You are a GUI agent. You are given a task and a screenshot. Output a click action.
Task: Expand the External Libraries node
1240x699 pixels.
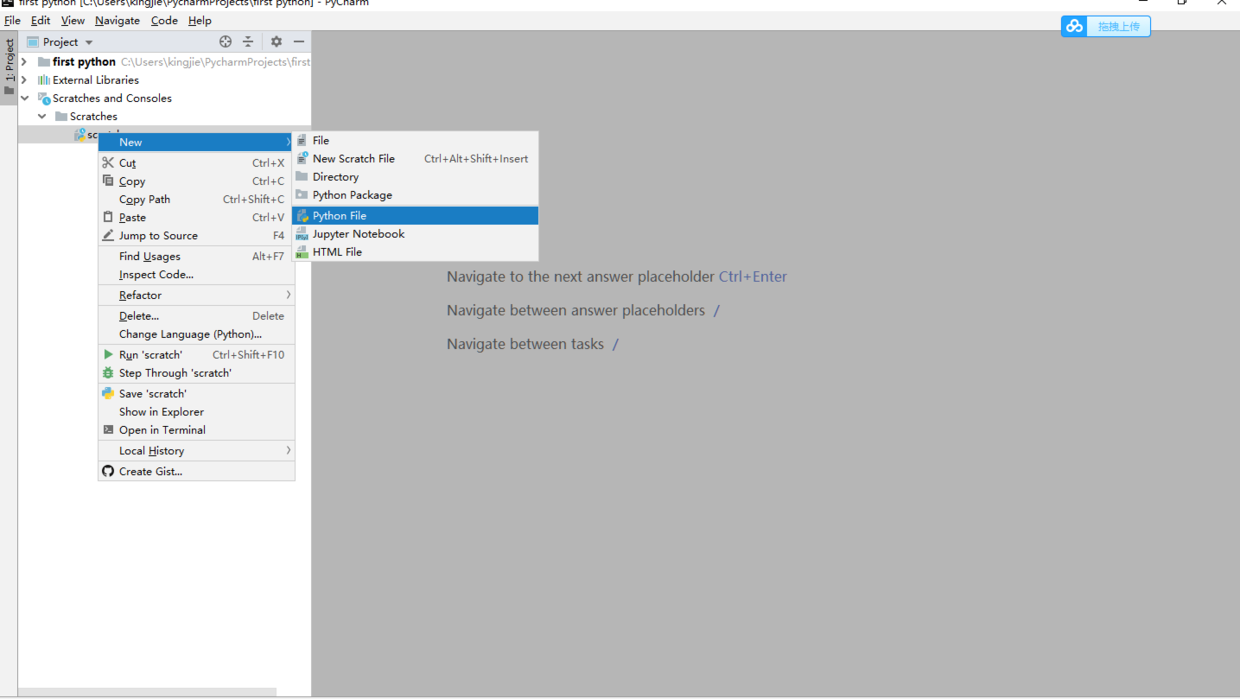click(25, 80)
